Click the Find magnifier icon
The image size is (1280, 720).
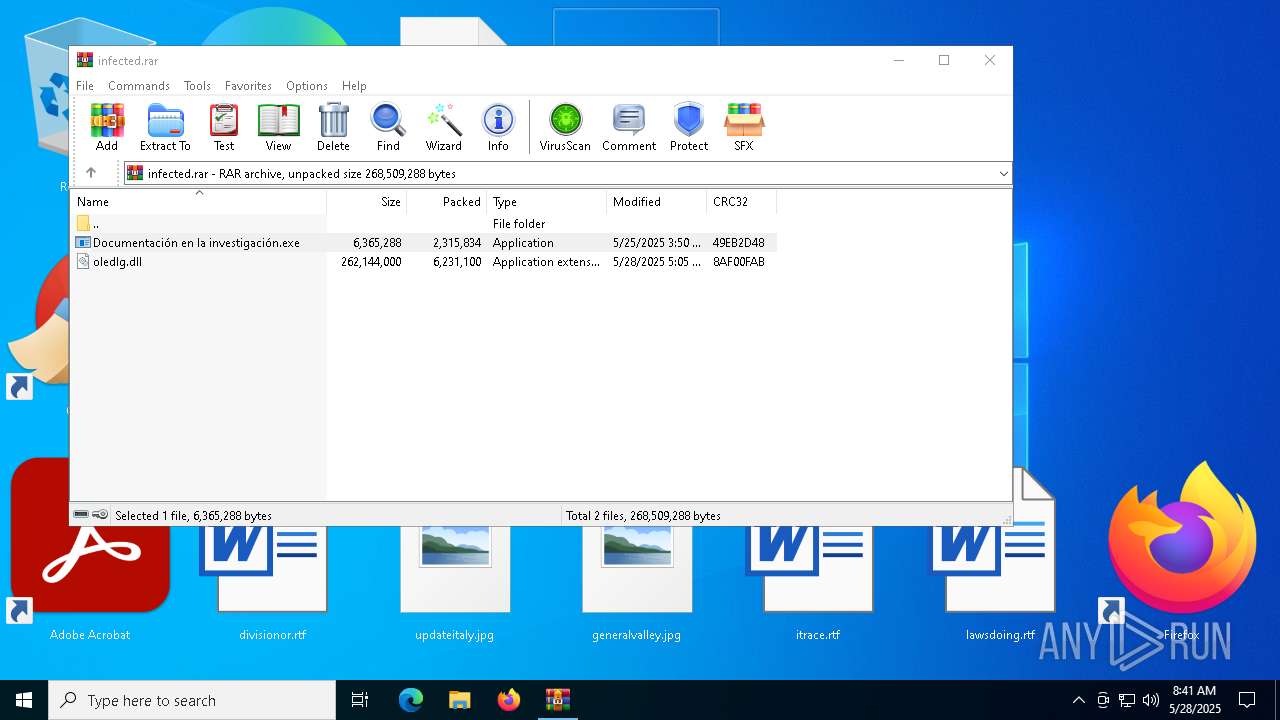[x=388, y=127]
